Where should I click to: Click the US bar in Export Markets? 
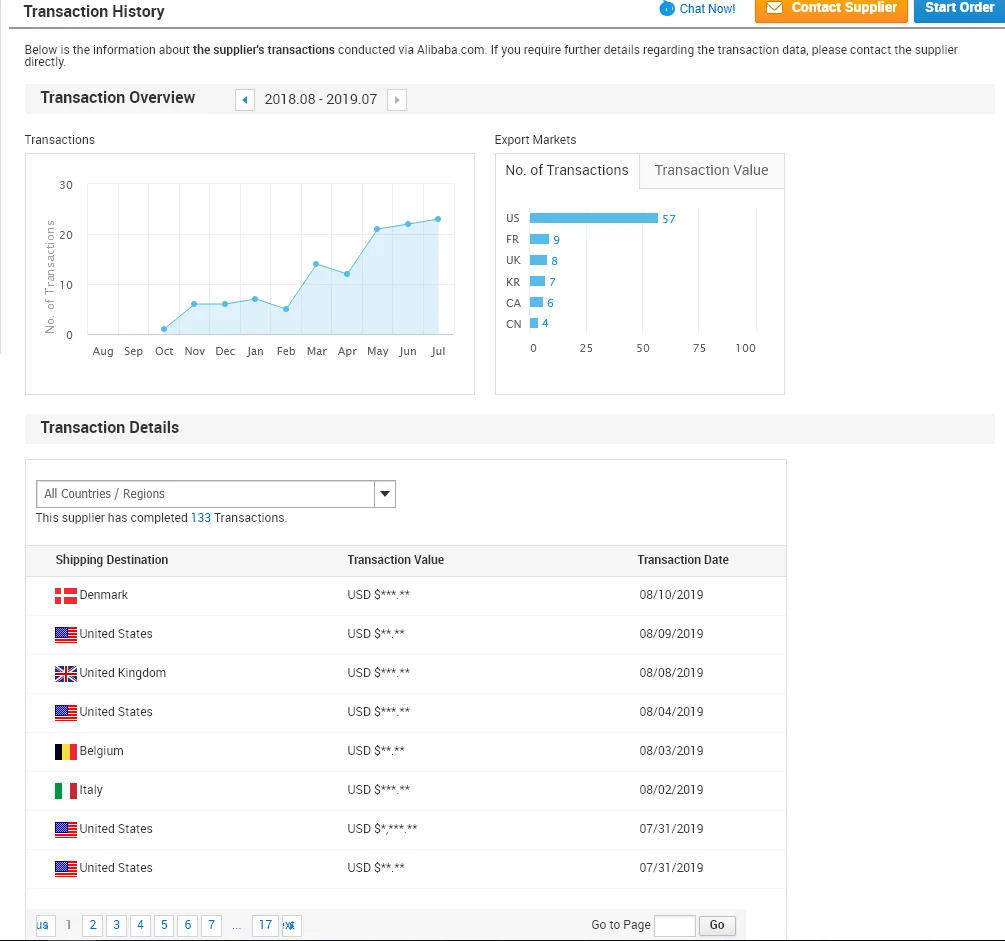click(x=594, y=218)
